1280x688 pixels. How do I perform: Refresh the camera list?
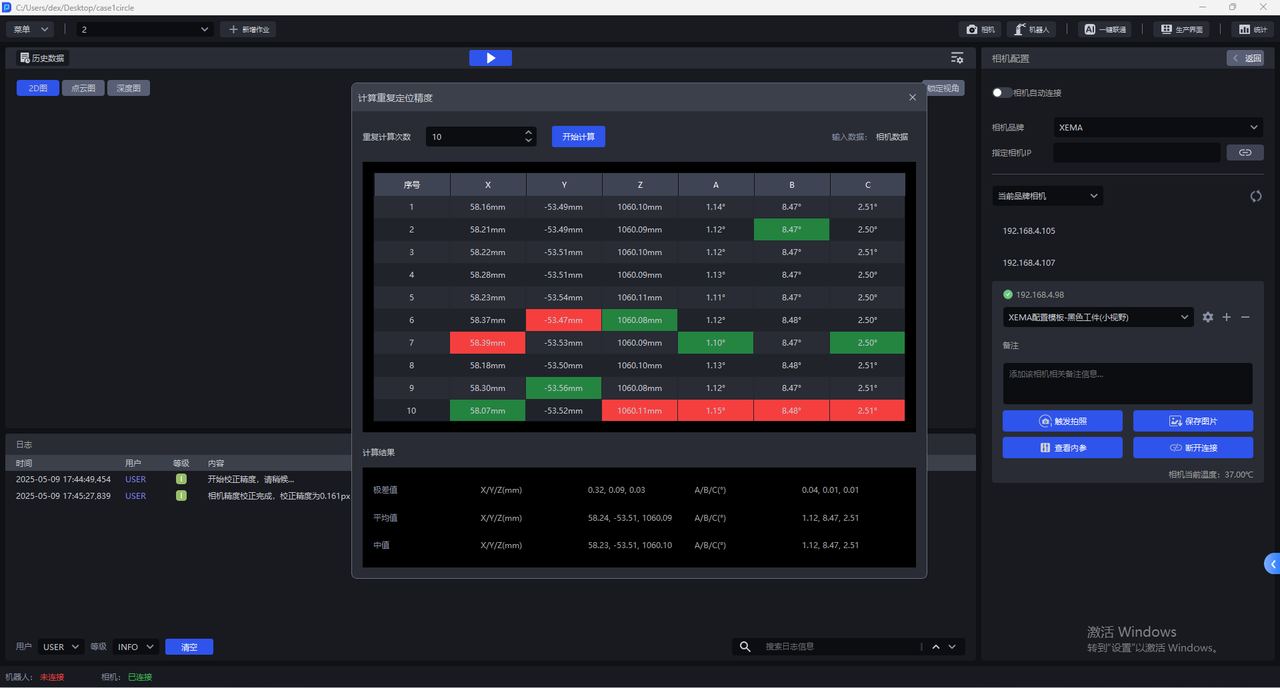point(1256,196)
